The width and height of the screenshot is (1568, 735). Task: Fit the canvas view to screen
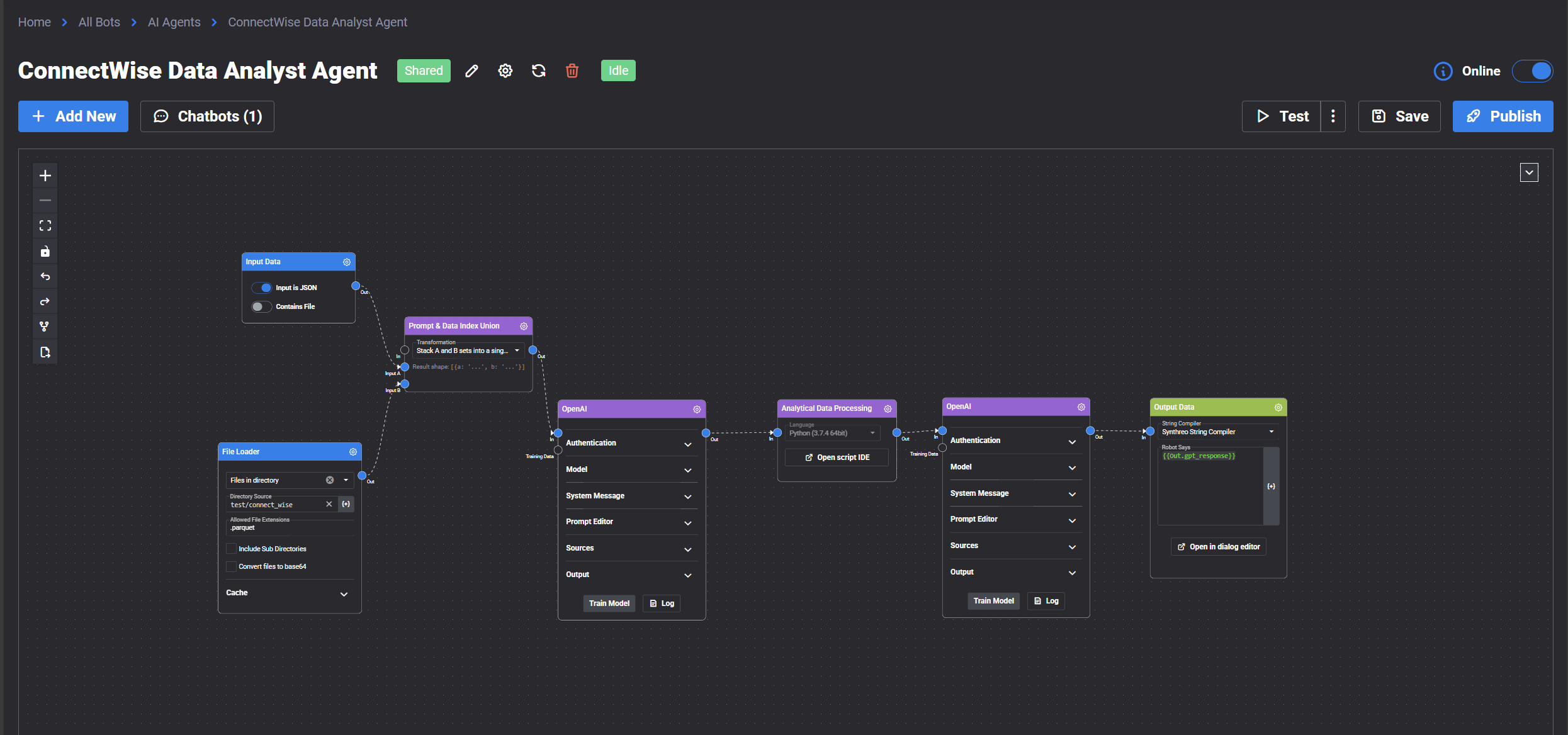(45, 226)
